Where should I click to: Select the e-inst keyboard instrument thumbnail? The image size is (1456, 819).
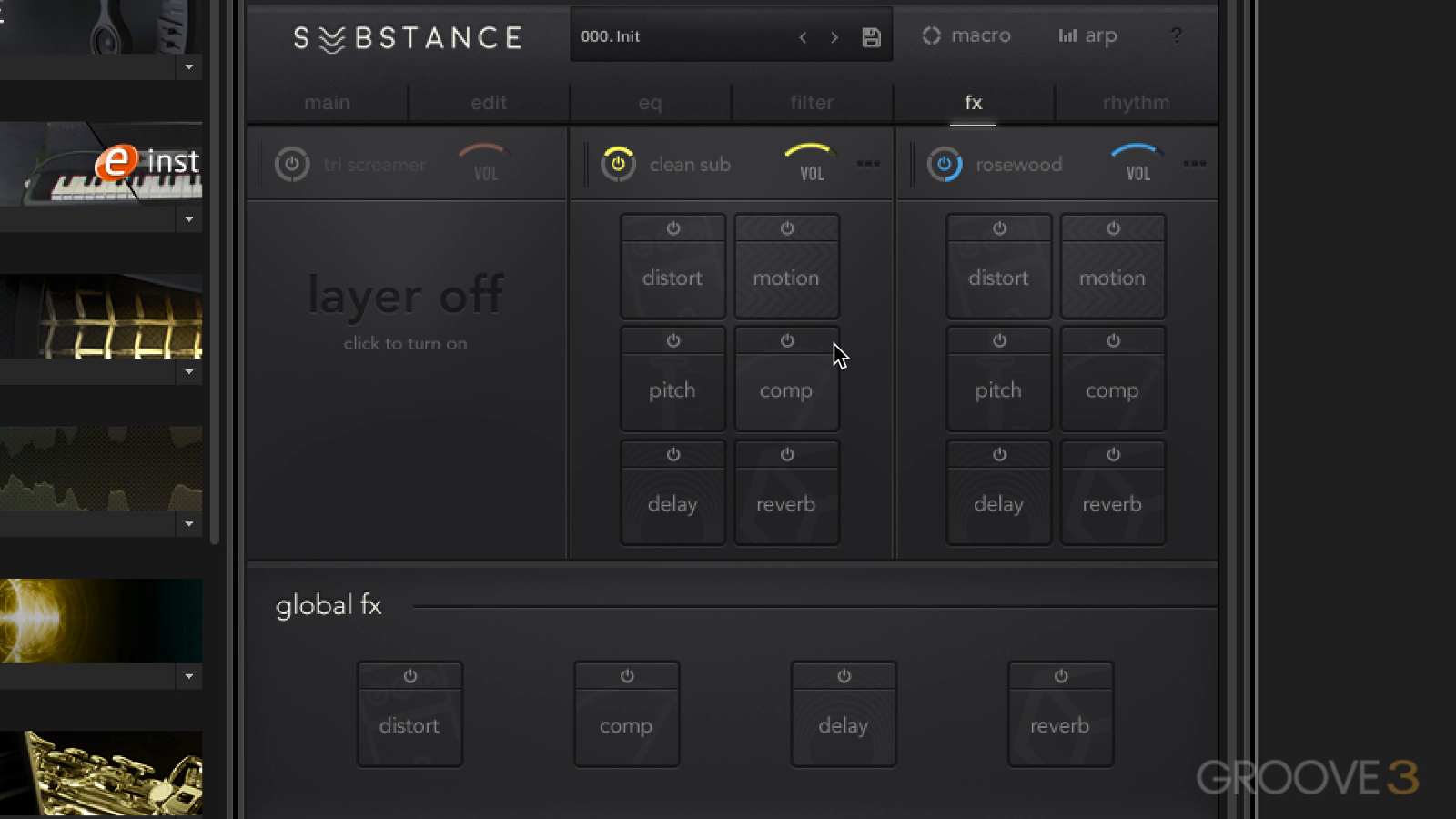click(x=101, y=164)
